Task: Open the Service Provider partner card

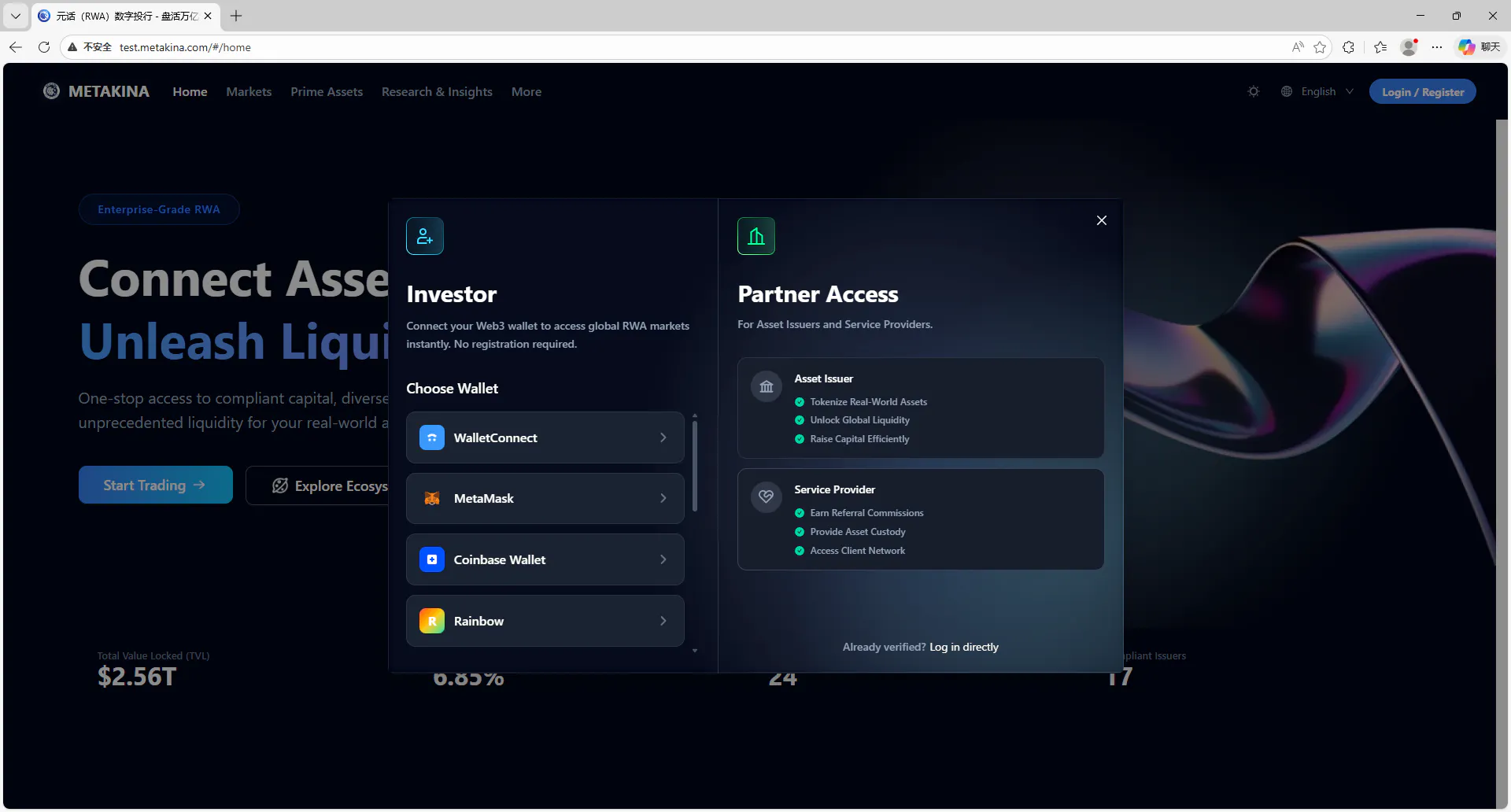Action: [921, 519]
